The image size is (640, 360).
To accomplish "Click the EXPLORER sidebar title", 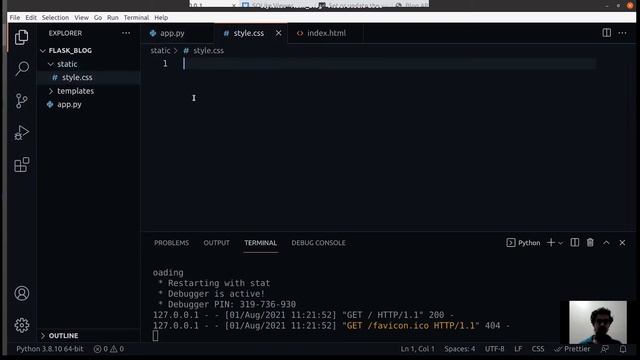I will (x=65, y=33).
